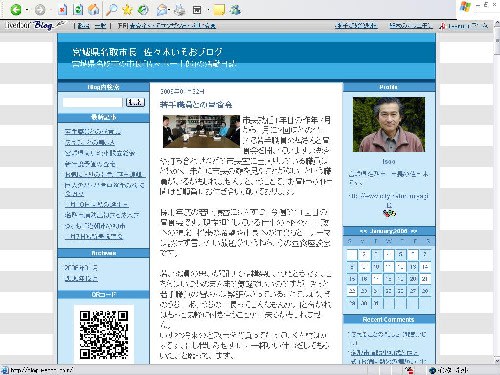Viewport: 500px width, 375px height.
Task: Click the blog search input field
Action: pos(93,102)
